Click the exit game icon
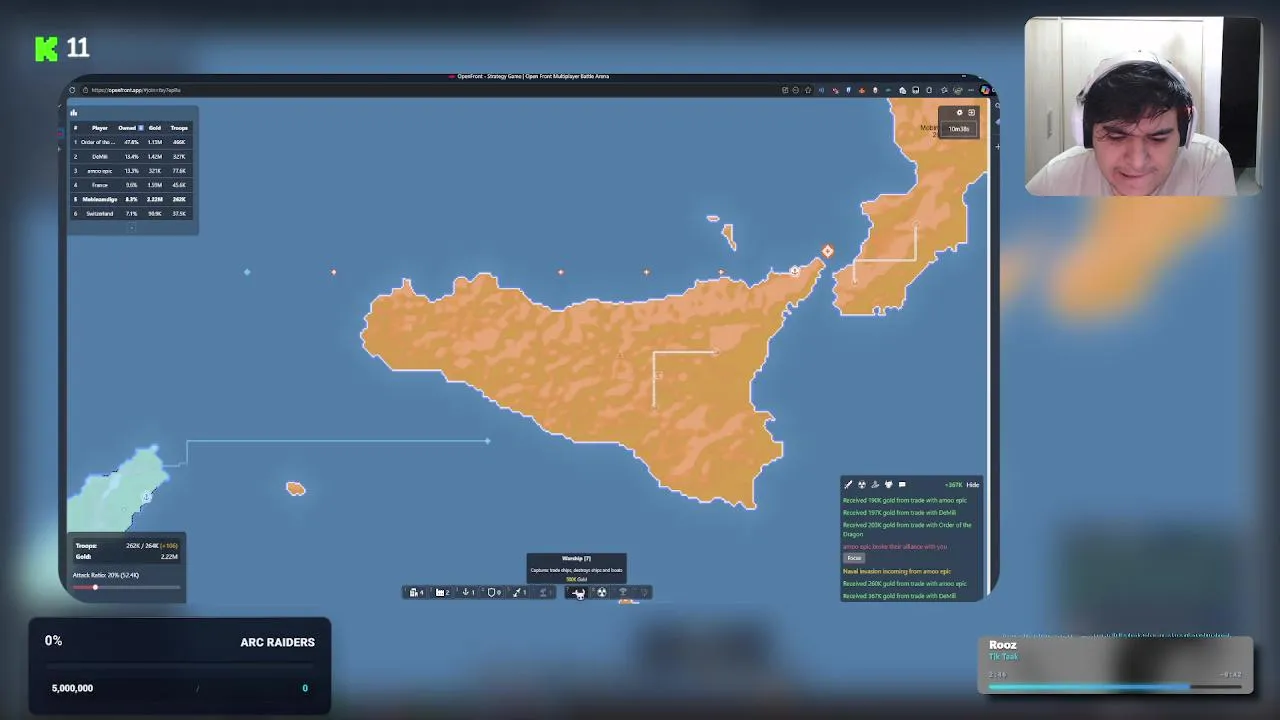1280x720 pixels. pyautogui.click(x=971, y=113)
